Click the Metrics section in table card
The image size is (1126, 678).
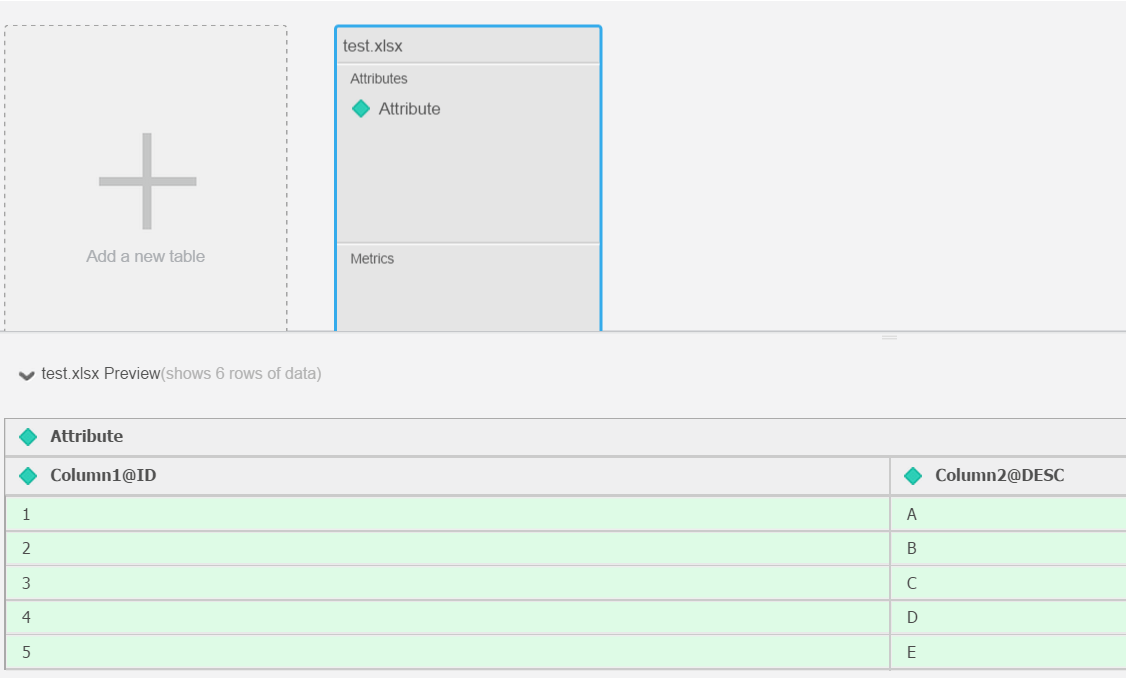tap(372, 259)
